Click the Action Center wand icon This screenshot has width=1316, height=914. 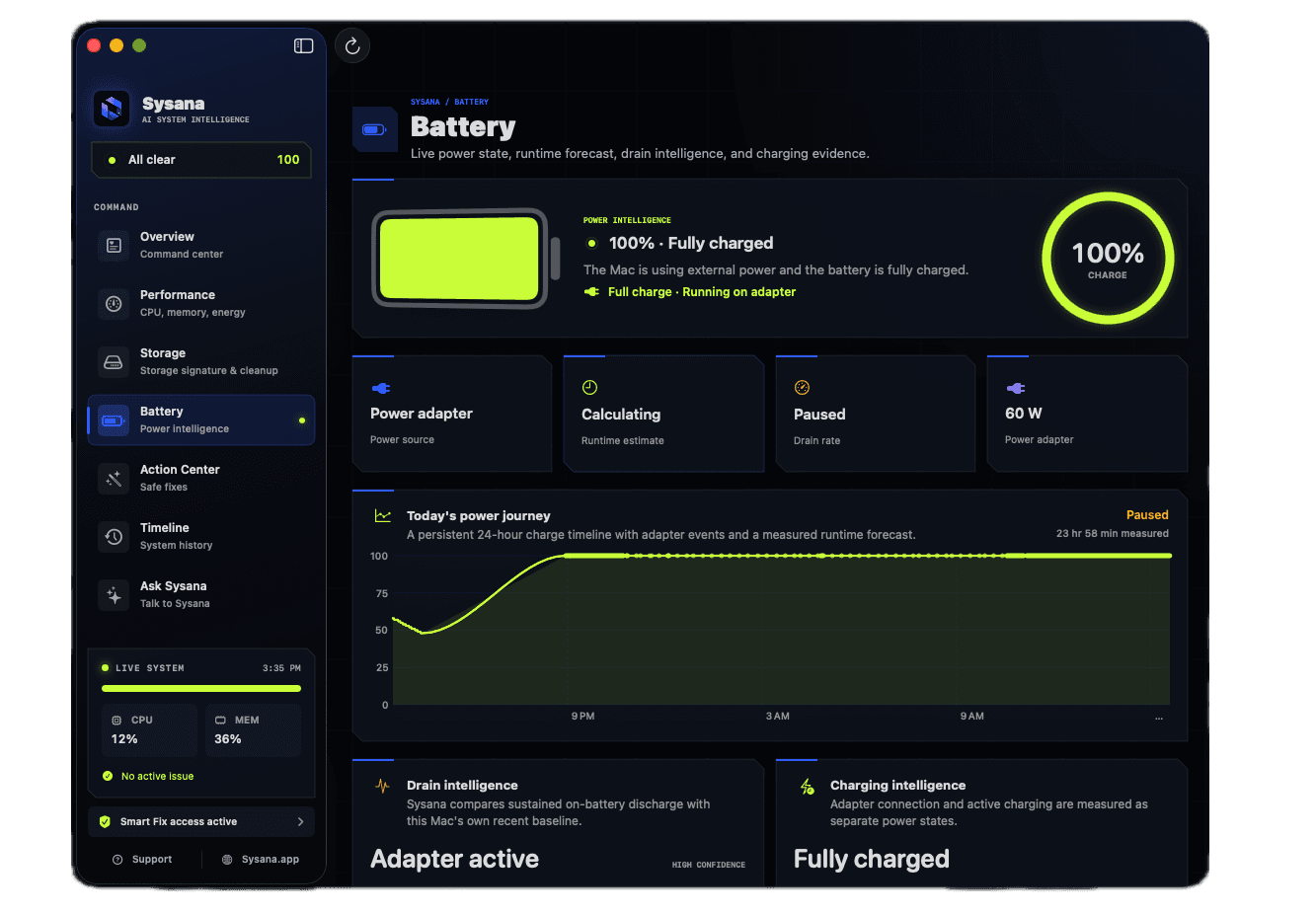pyautogui.click(x=114, y=479)
